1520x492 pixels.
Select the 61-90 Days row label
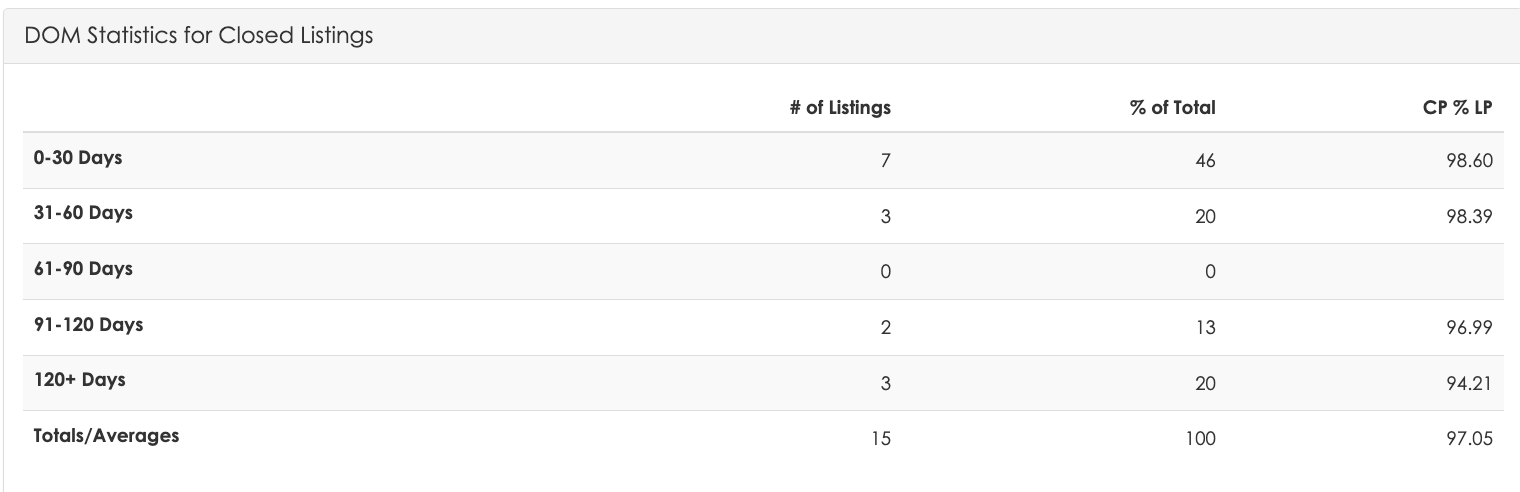[x=83, y=269]
